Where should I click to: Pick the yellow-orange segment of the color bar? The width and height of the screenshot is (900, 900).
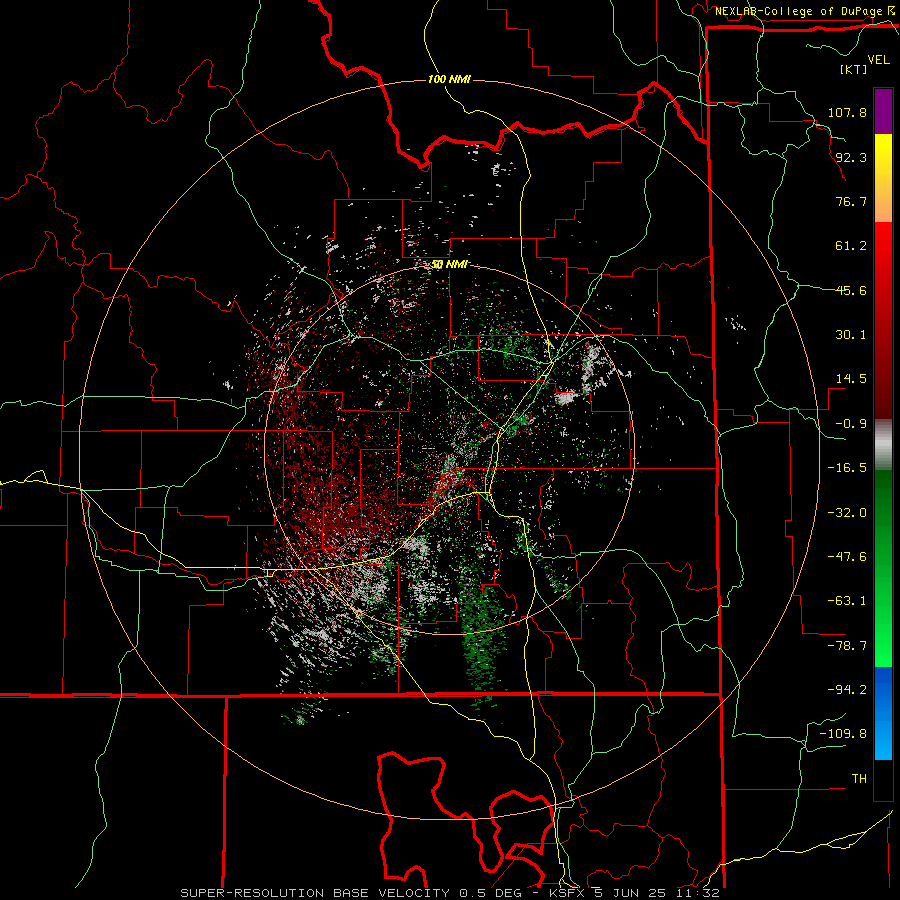(883, 178)
